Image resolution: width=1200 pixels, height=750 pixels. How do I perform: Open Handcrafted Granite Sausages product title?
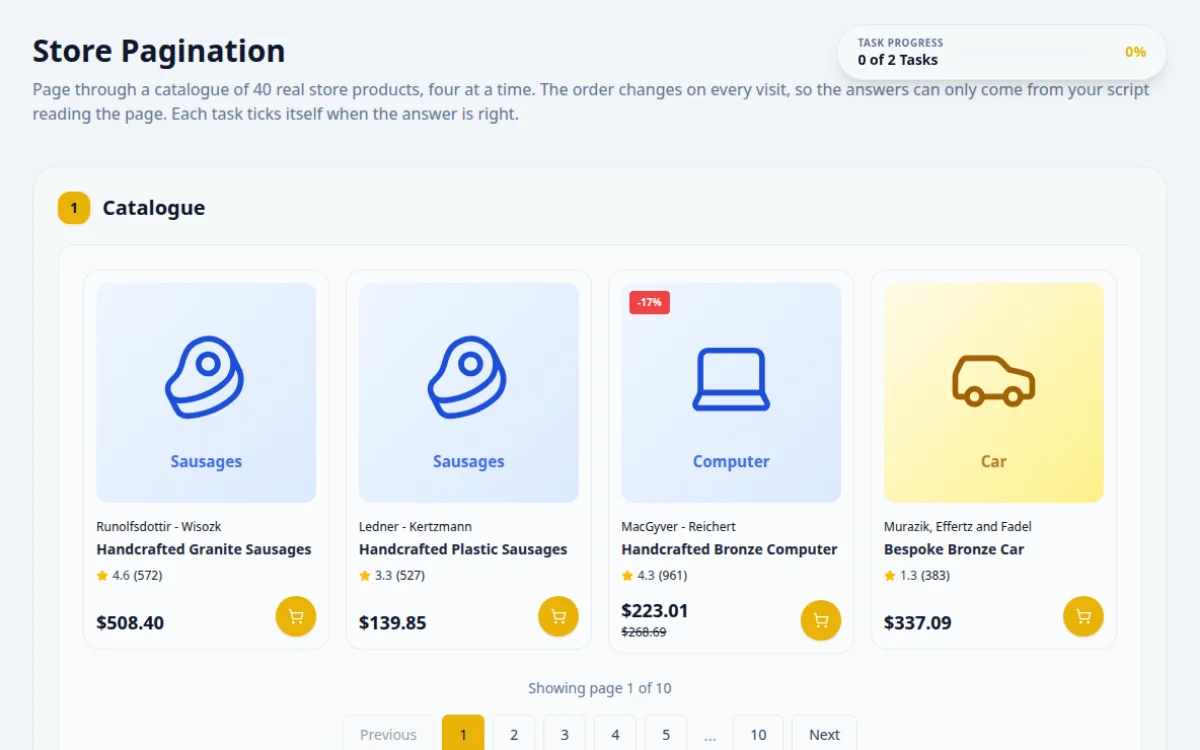pos(204,549)
